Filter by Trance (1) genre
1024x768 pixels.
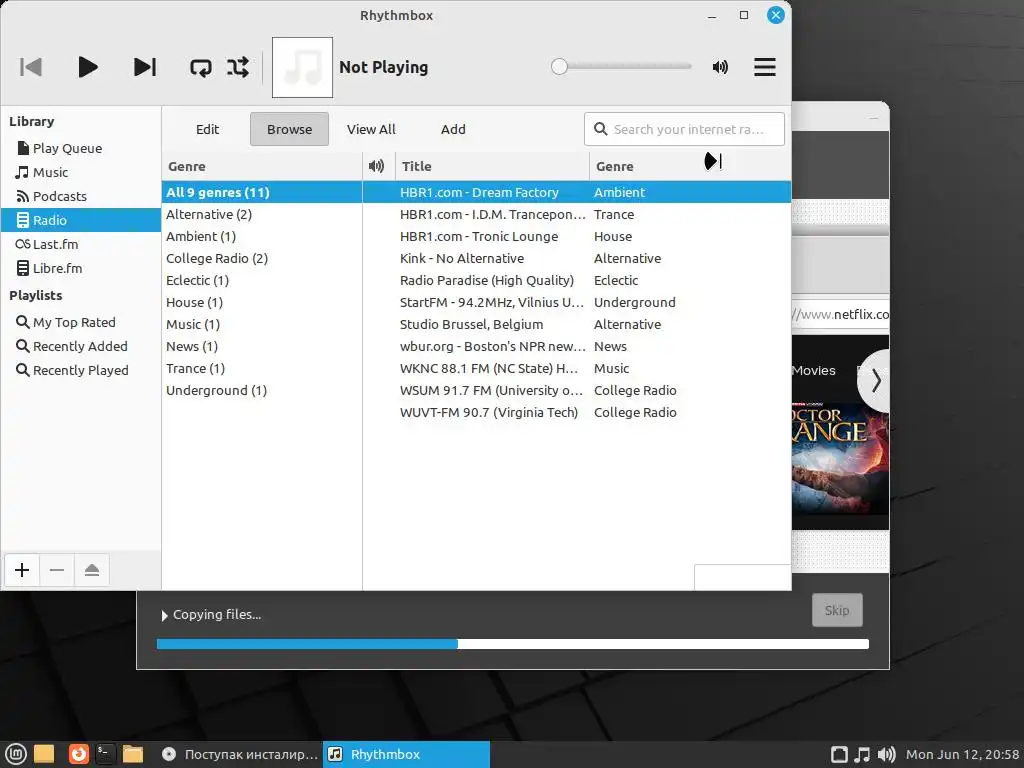click(x=262, y=368)
